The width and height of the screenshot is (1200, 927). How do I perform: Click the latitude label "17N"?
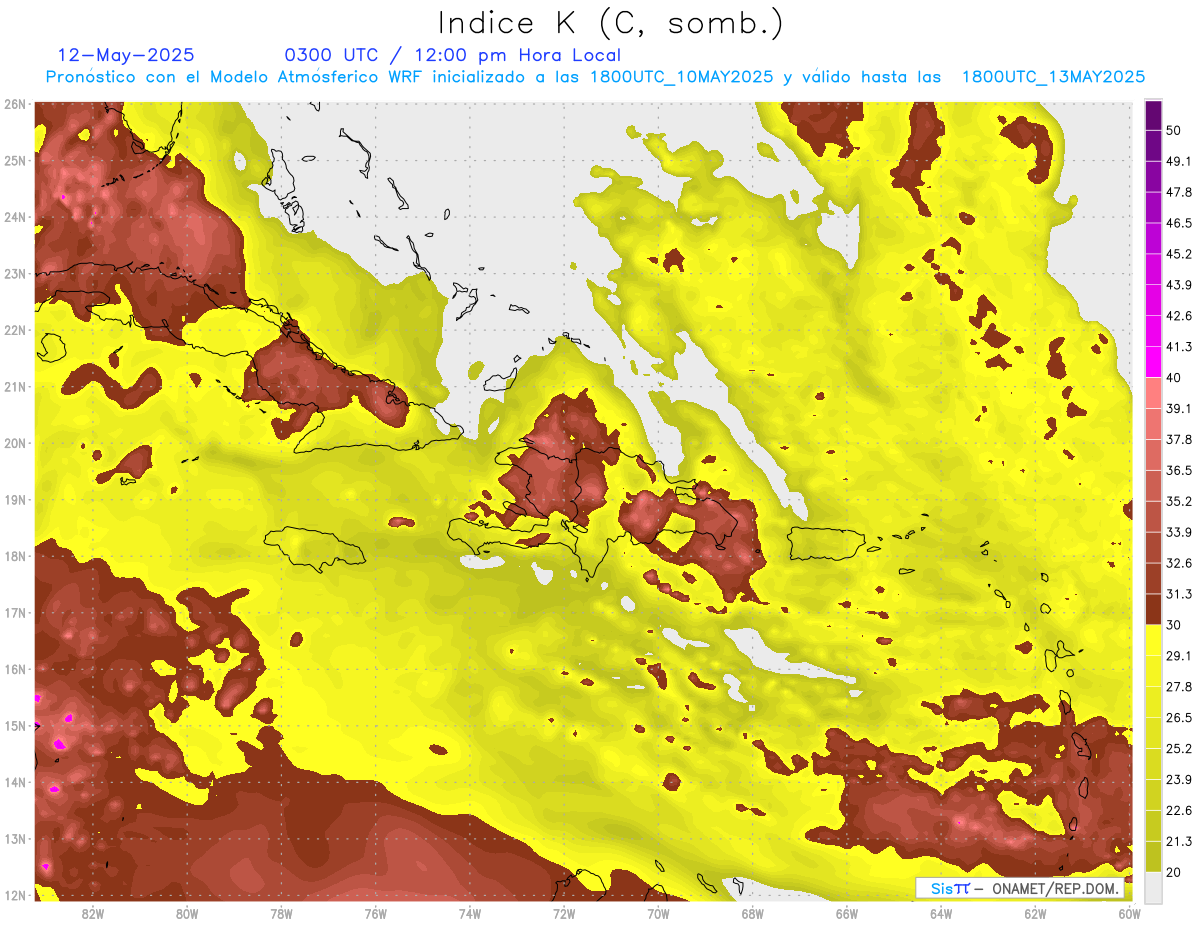tap(15, 612)
